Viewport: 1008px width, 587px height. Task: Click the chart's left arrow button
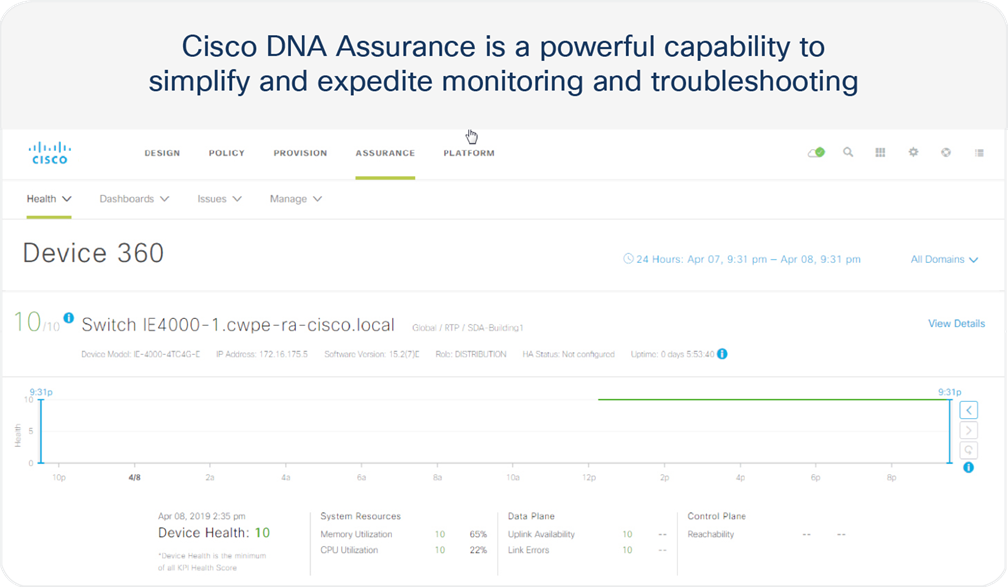pos(969,410)
